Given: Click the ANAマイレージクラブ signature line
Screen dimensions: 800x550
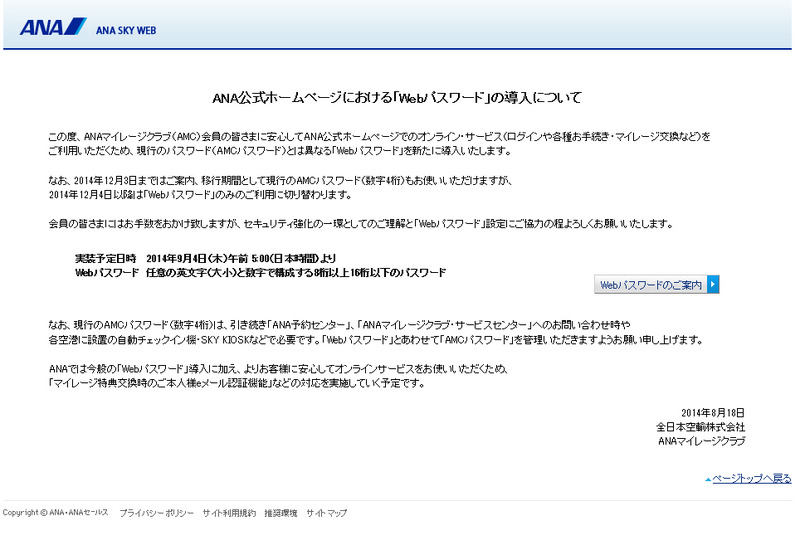Looking at the screenshot, I should 701,440.
